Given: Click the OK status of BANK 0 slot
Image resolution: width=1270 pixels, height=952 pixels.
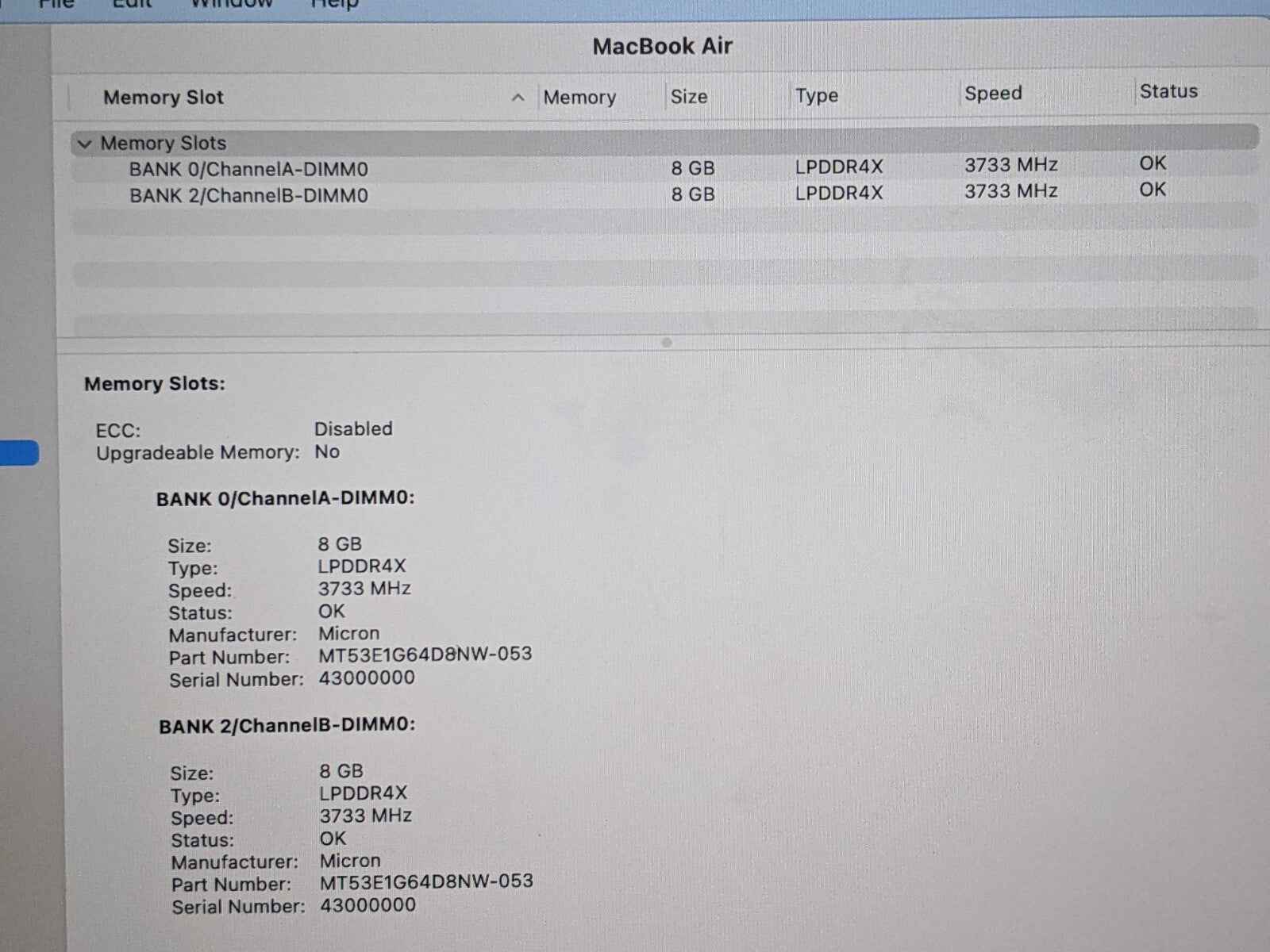Looking at the screenshot, I should tap(1151, 164).
